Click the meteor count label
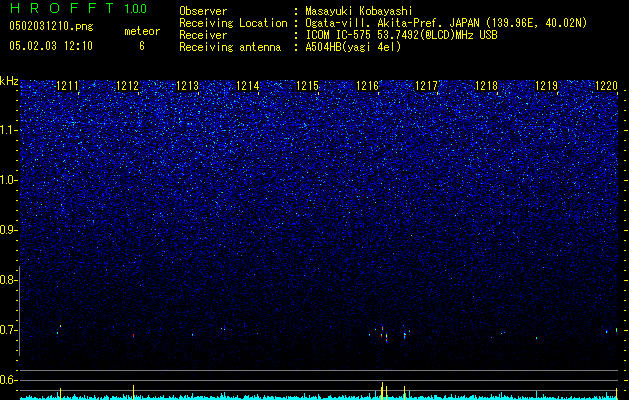Screen dimensions: 629x400 tap(142, 31)
